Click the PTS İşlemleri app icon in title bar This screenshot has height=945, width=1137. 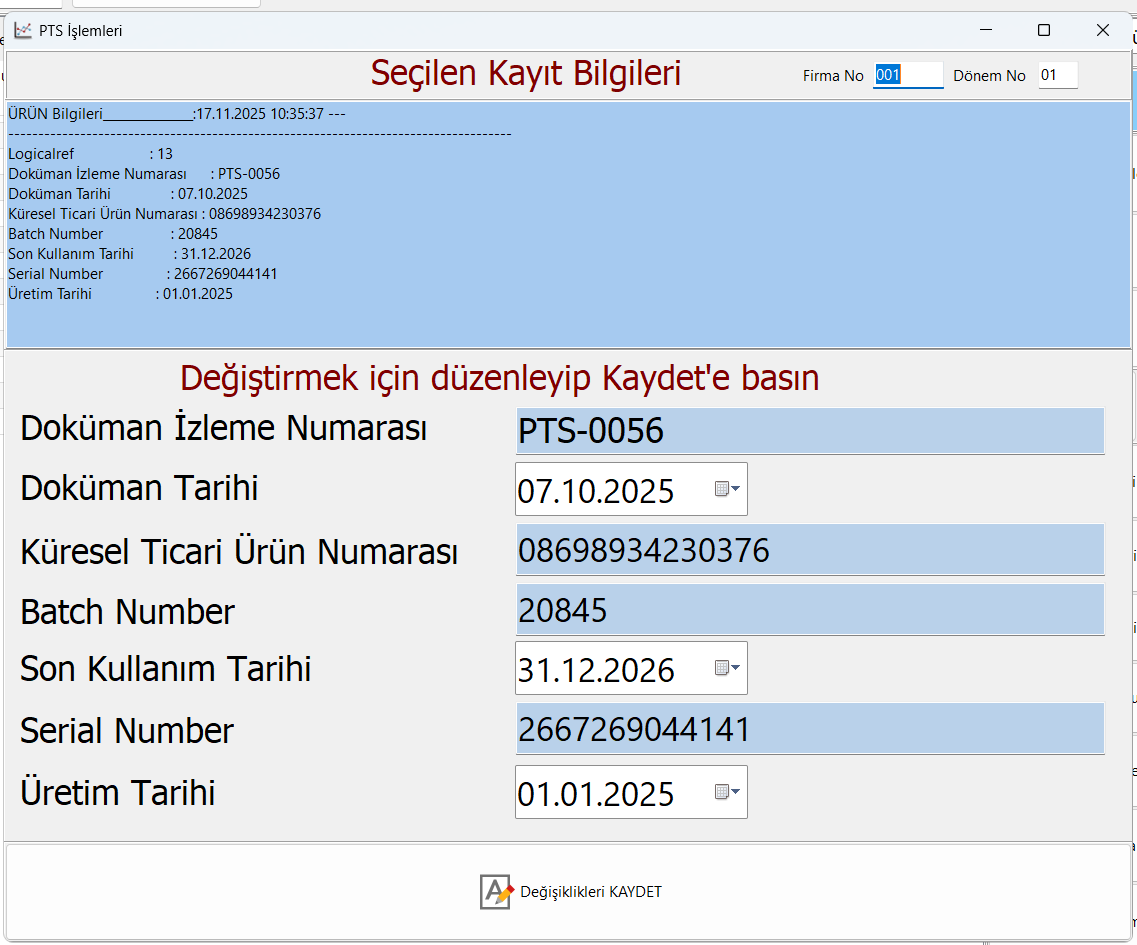pos(23,31)
